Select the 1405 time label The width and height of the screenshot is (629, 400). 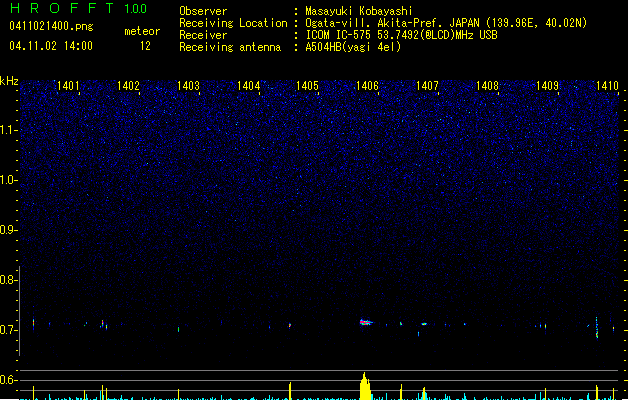(307, 86)
